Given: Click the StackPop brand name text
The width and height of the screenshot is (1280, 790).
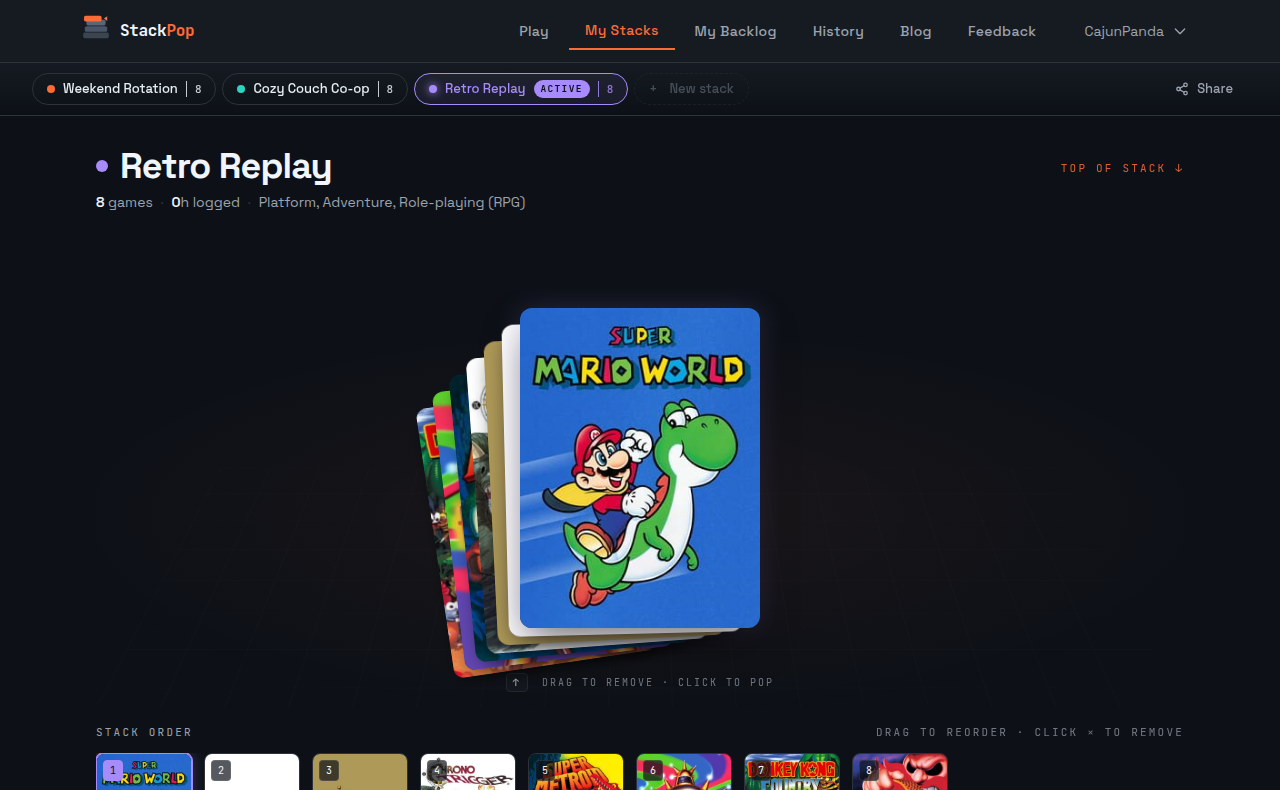Looking at the screenshot, I should [x=157, y=30].
